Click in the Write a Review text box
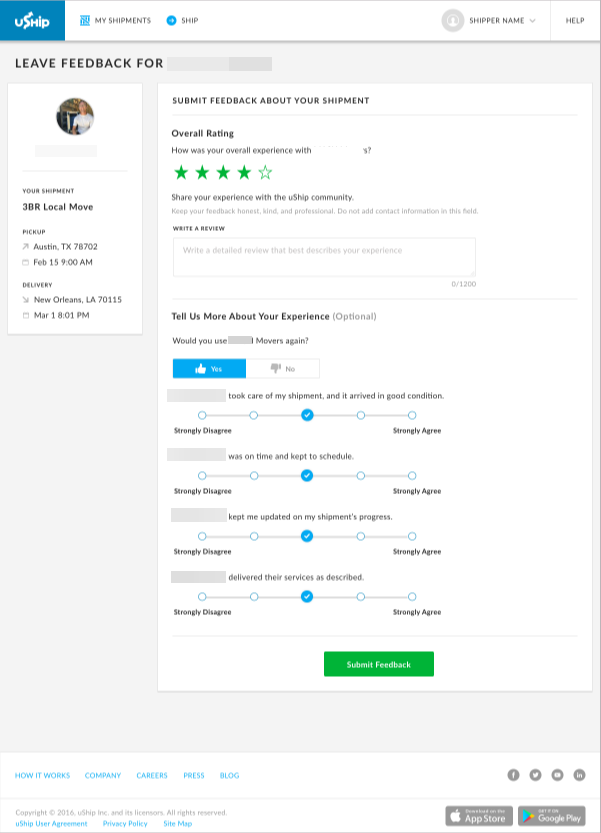 click(324, 257)
